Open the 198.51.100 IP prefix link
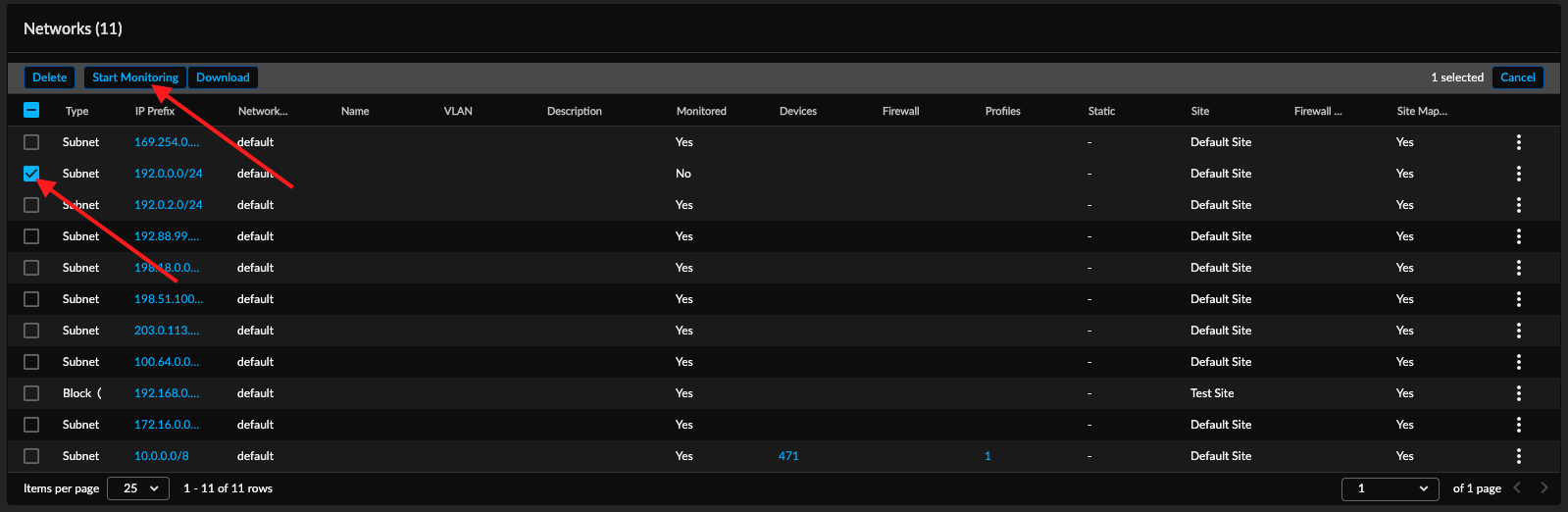1568x512 pixels. [169, 299]
